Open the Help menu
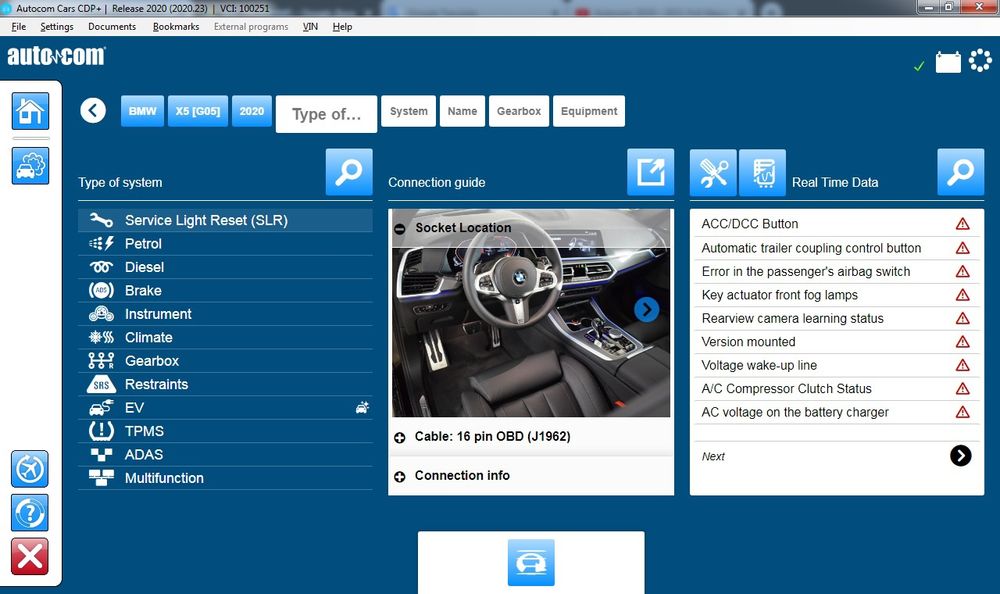The image size is (1000, 594). (x=342, y=27)
